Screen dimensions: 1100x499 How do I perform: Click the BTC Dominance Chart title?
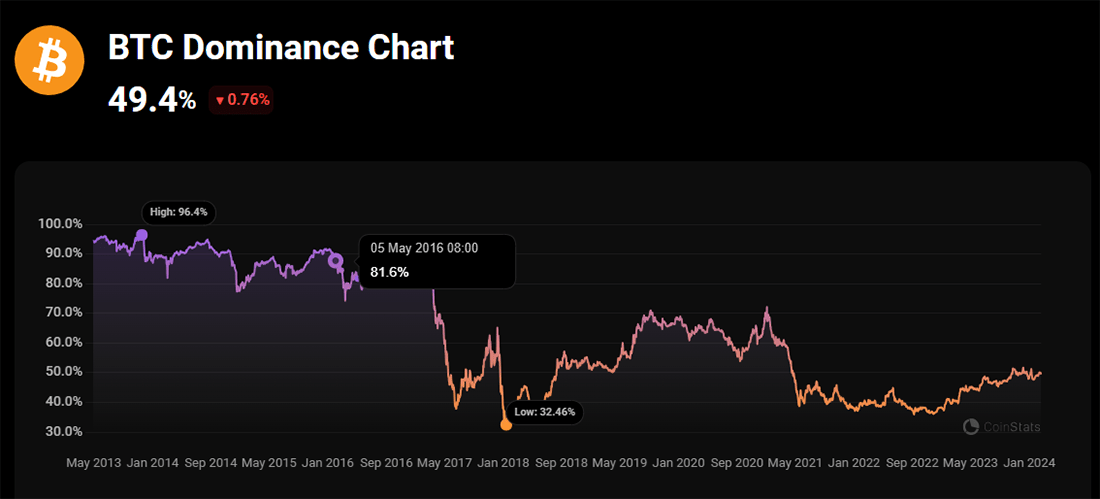click(x=281, y=47)
